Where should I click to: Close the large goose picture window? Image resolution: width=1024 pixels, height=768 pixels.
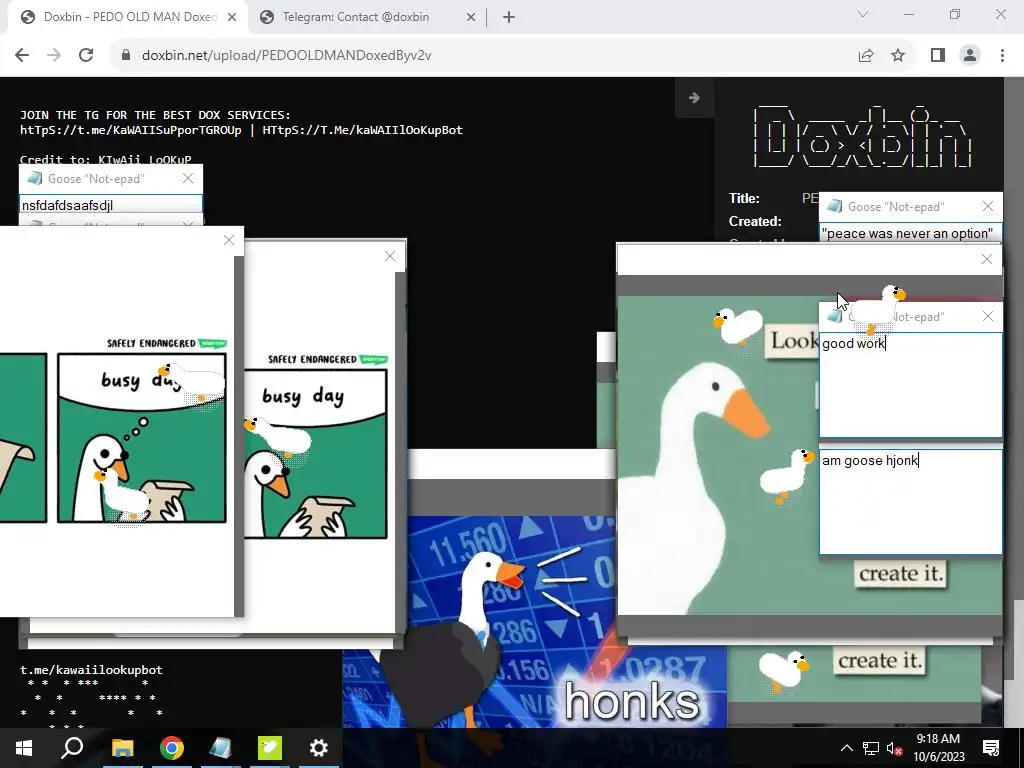(x=987, y=259)
